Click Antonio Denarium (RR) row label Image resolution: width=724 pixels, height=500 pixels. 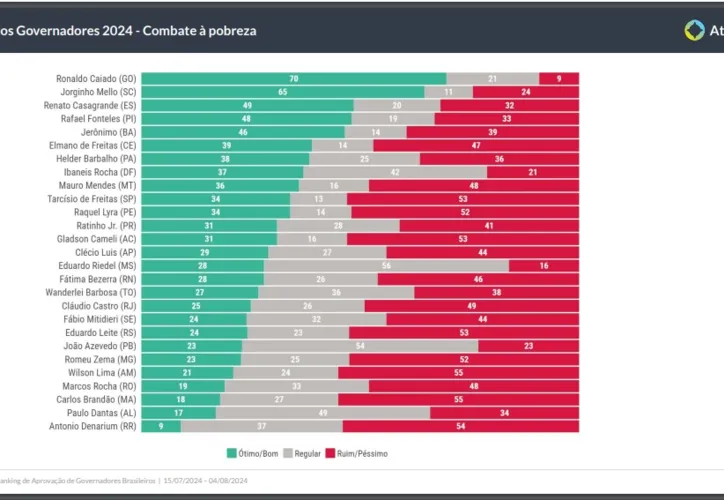92,426
